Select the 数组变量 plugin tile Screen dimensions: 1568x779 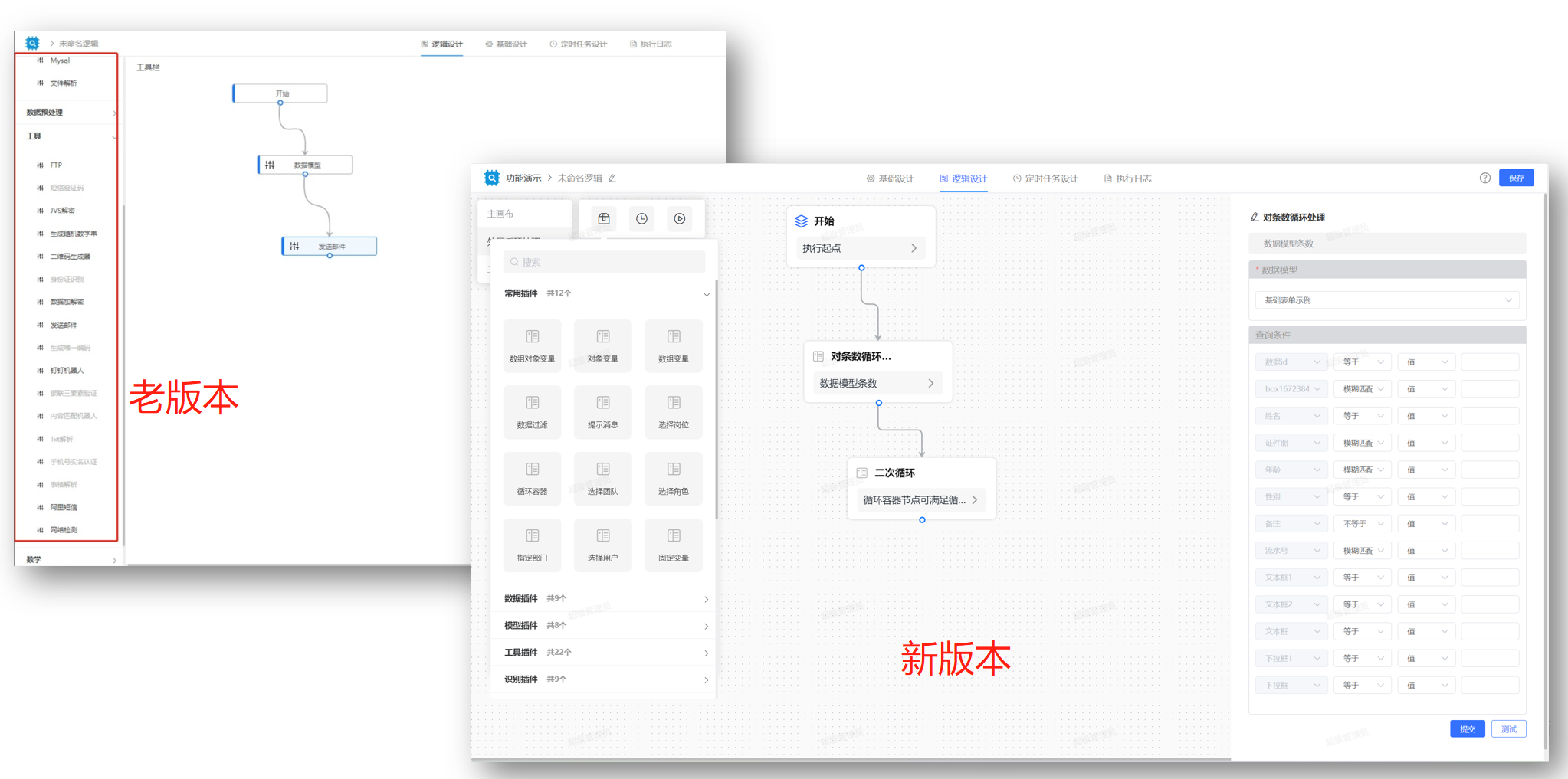[x=674, y=345]
